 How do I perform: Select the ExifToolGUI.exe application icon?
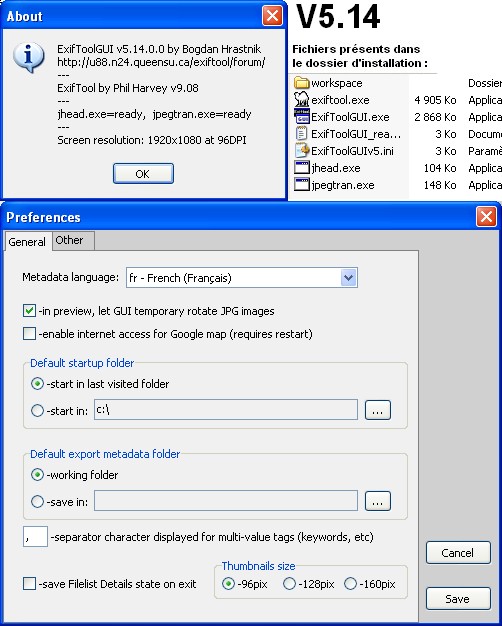coord(302,117)
